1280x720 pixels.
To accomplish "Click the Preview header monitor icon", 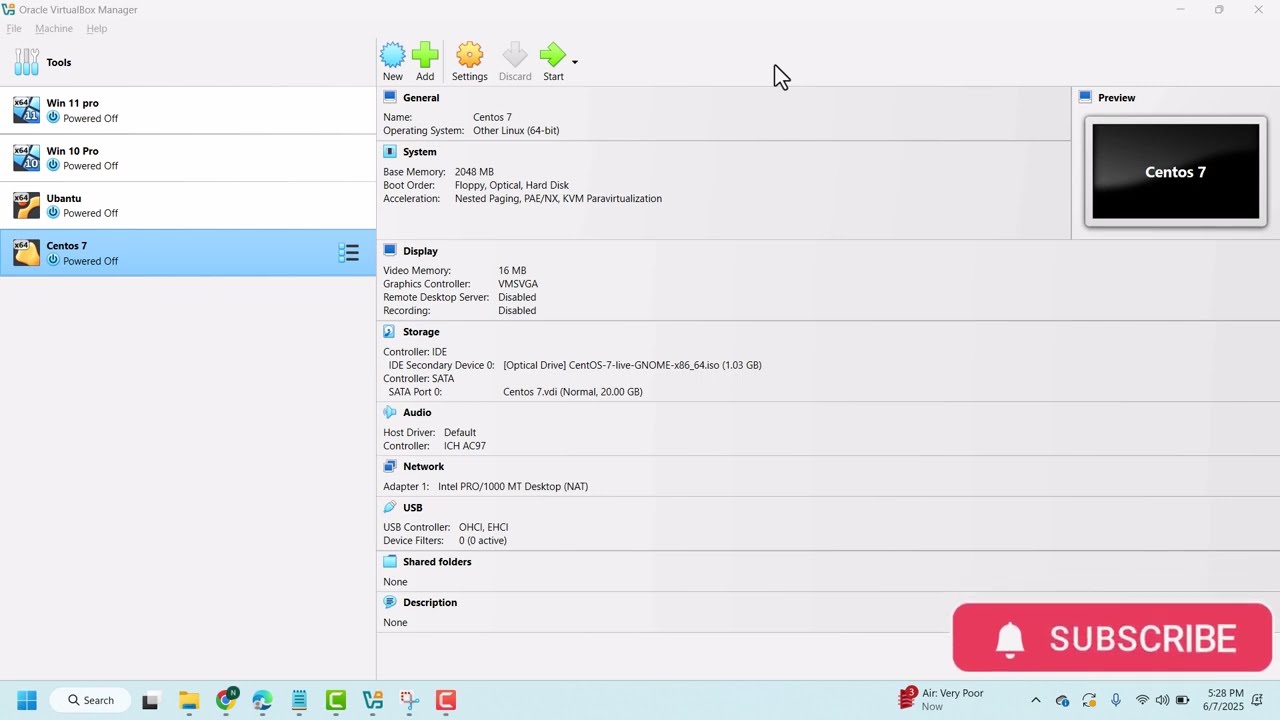I will (1085, 97).
